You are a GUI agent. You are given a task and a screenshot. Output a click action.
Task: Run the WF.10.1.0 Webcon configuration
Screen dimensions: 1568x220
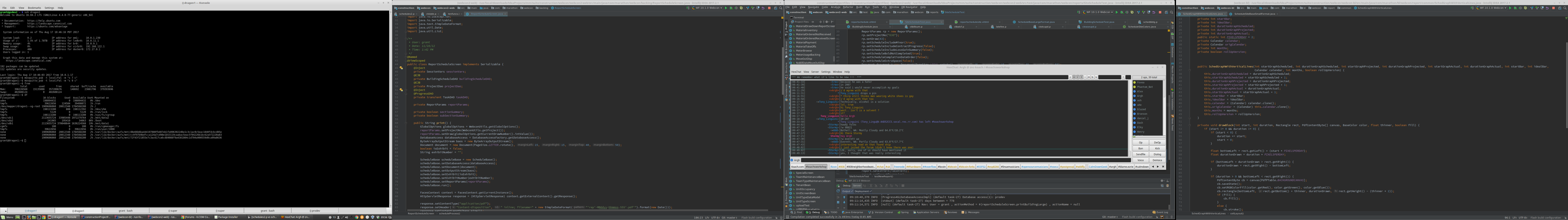pos(1117,12)
